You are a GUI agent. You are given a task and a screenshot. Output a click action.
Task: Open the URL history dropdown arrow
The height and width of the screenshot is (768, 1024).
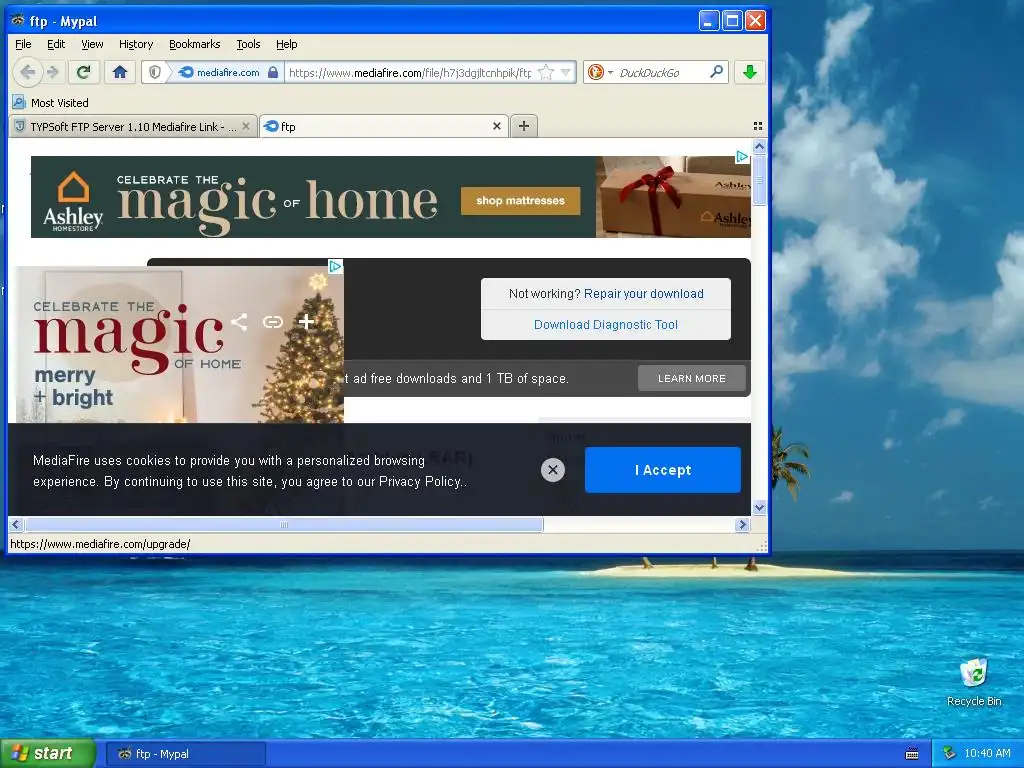566,72
